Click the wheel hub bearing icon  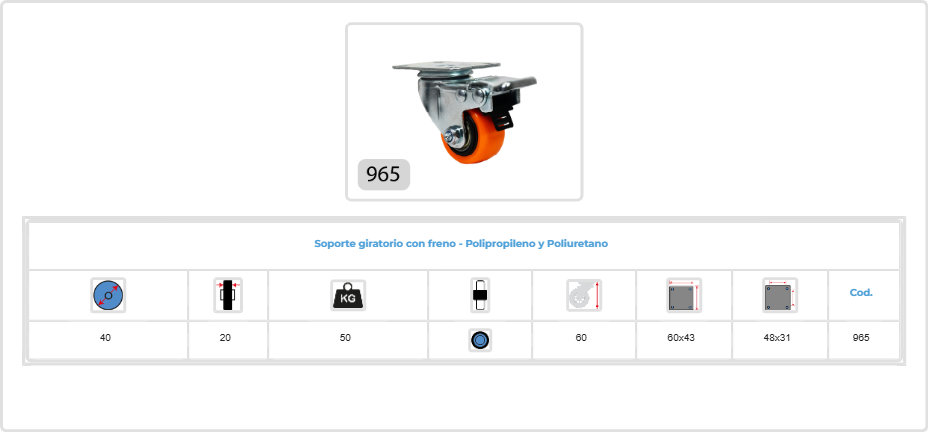(480, 295)
